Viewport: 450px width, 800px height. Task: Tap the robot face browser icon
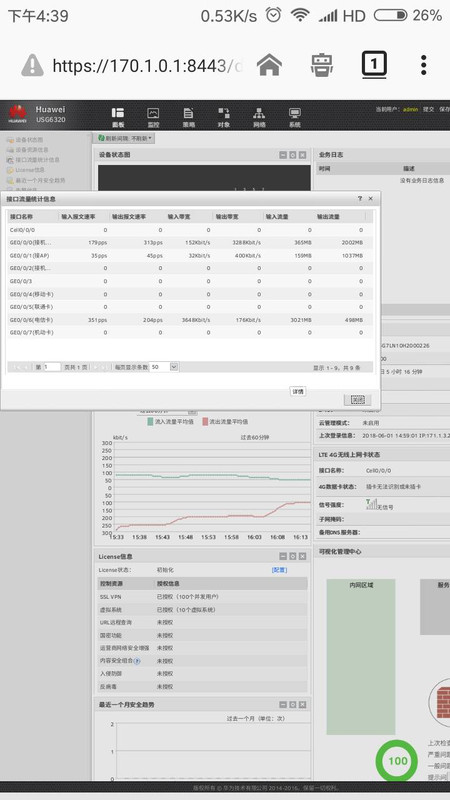[322, 65]
